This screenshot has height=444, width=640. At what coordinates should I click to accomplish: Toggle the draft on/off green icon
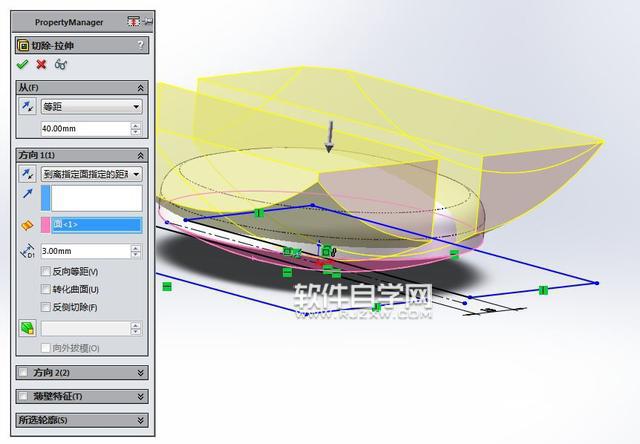[x=28, y=328]
